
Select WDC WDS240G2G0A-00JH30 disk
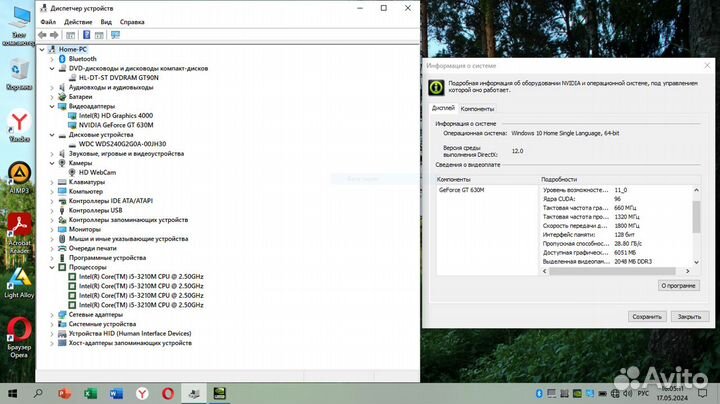coord(122,144)
